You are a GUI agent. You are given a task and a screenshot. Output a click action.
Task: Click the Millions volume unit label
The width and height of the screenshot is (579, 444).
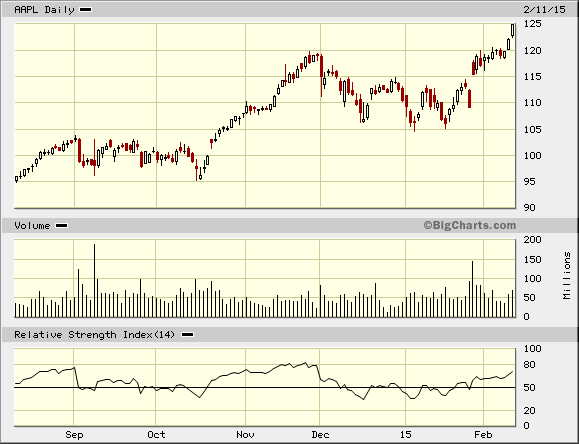coord(567,276)
